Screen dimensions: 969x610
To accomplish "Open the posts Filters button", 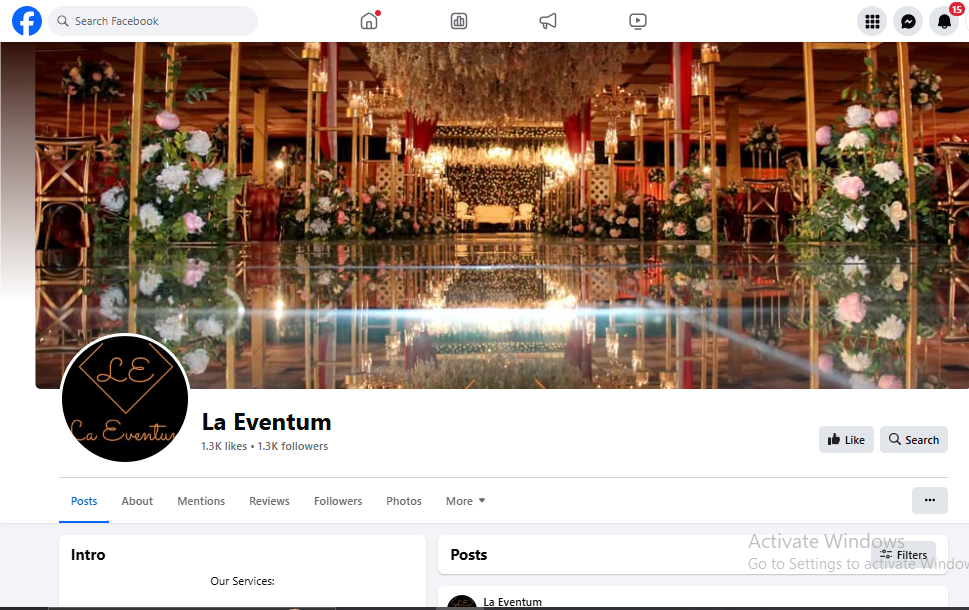I will click(x=903, y=555).
